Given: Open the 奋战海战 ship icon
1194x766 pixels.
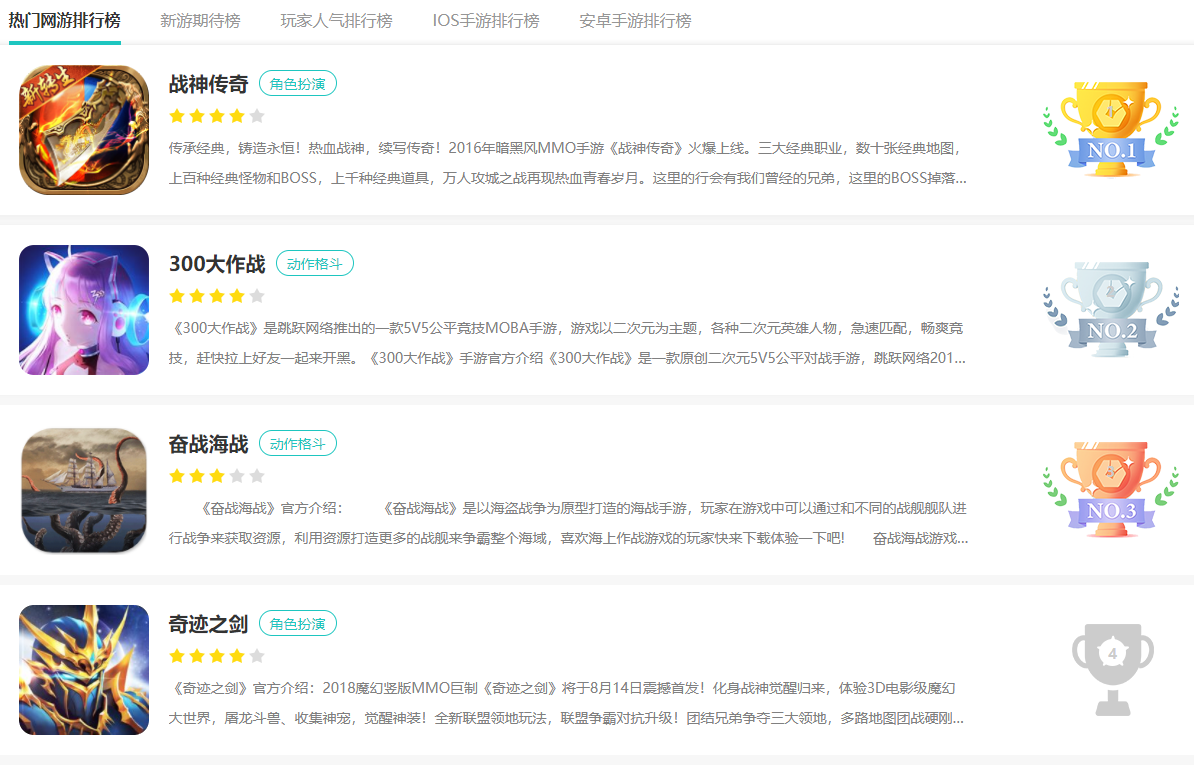Looking at the screenshot, I should [84, 490].
